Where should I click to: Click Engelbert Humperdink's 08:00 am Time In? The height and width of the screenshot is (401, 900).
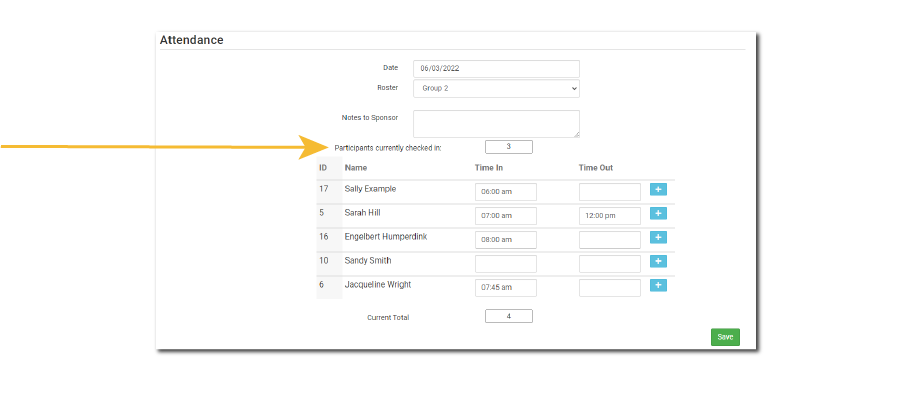point(506,239)
